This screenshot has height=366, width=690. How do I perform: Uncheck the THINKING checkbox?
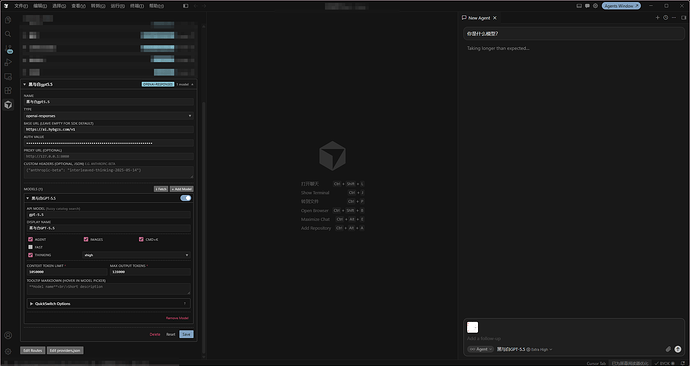tap(30, 255)
